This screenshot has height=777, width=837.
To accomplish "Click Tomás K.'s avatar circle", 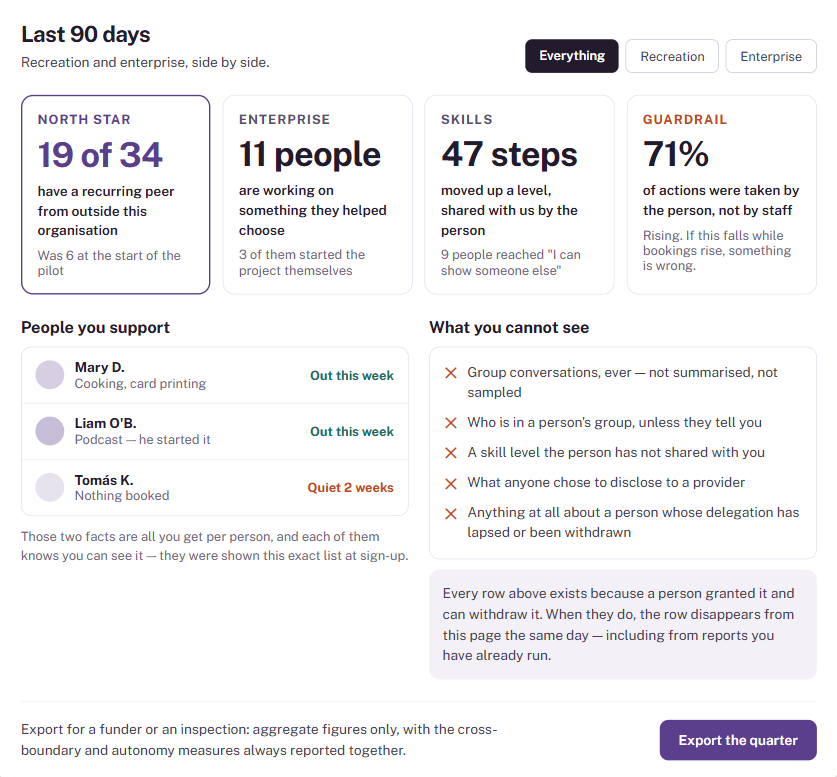I will 50,487.
